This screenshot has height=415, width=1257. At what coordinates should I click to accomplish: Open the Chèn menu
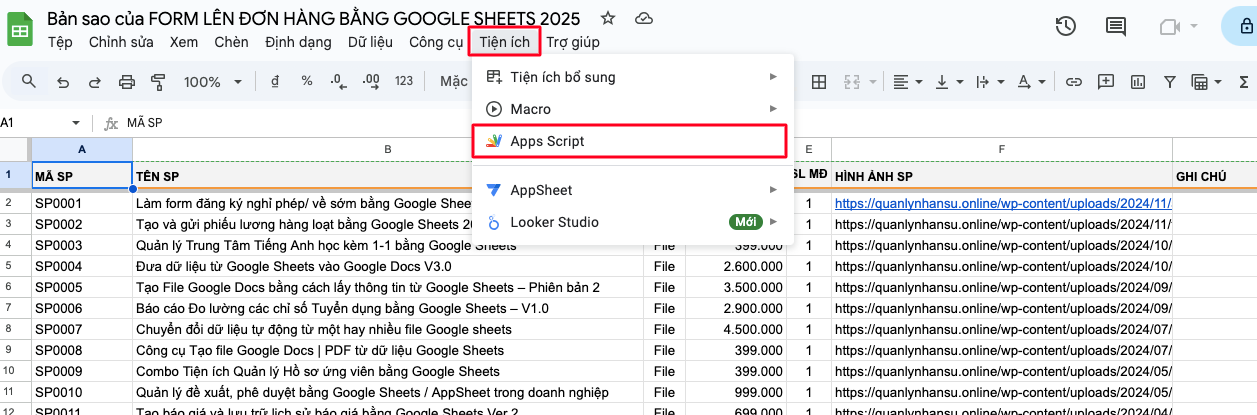[231, 42]
